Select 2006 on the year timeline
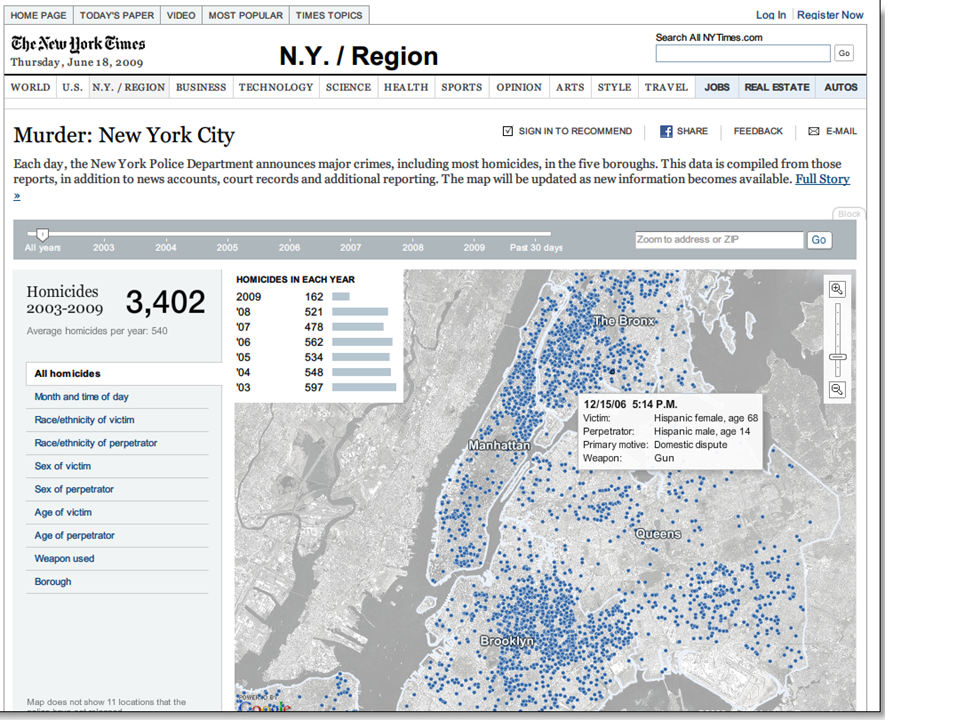The image size is (960, 720). coord(289,247)
